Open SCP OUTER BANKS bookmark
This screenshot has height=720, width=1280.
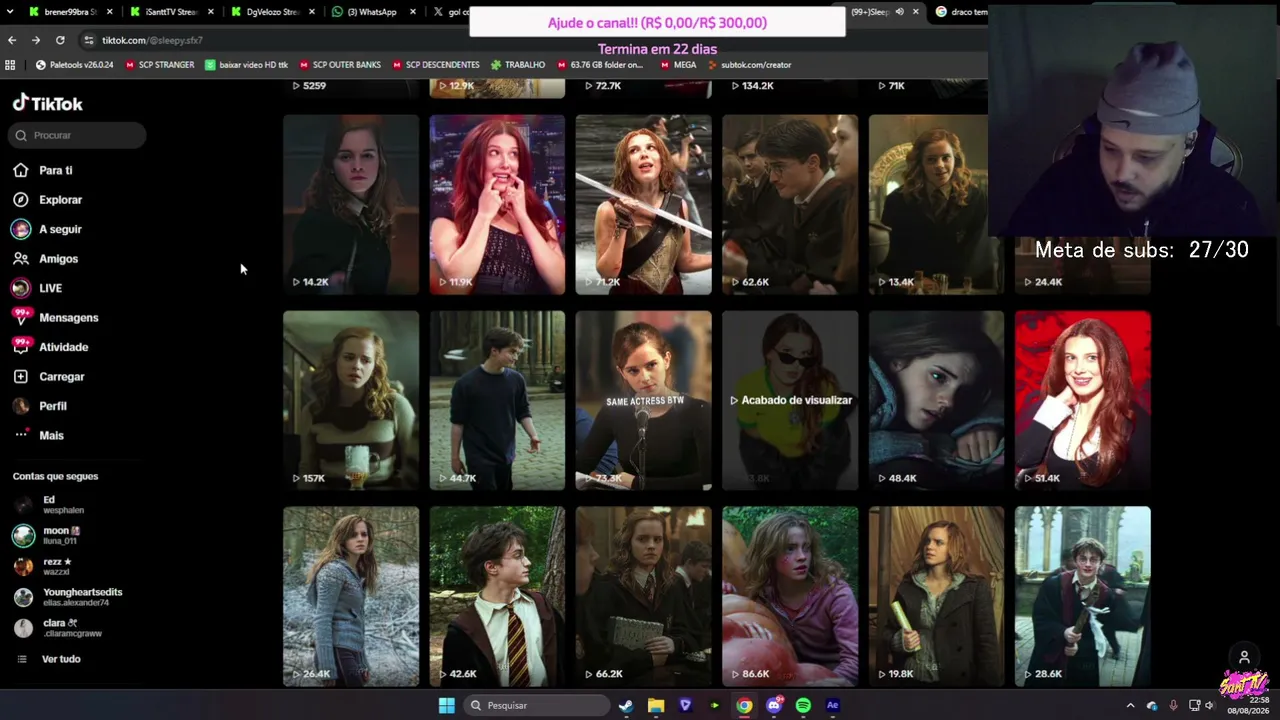point(339,65)
